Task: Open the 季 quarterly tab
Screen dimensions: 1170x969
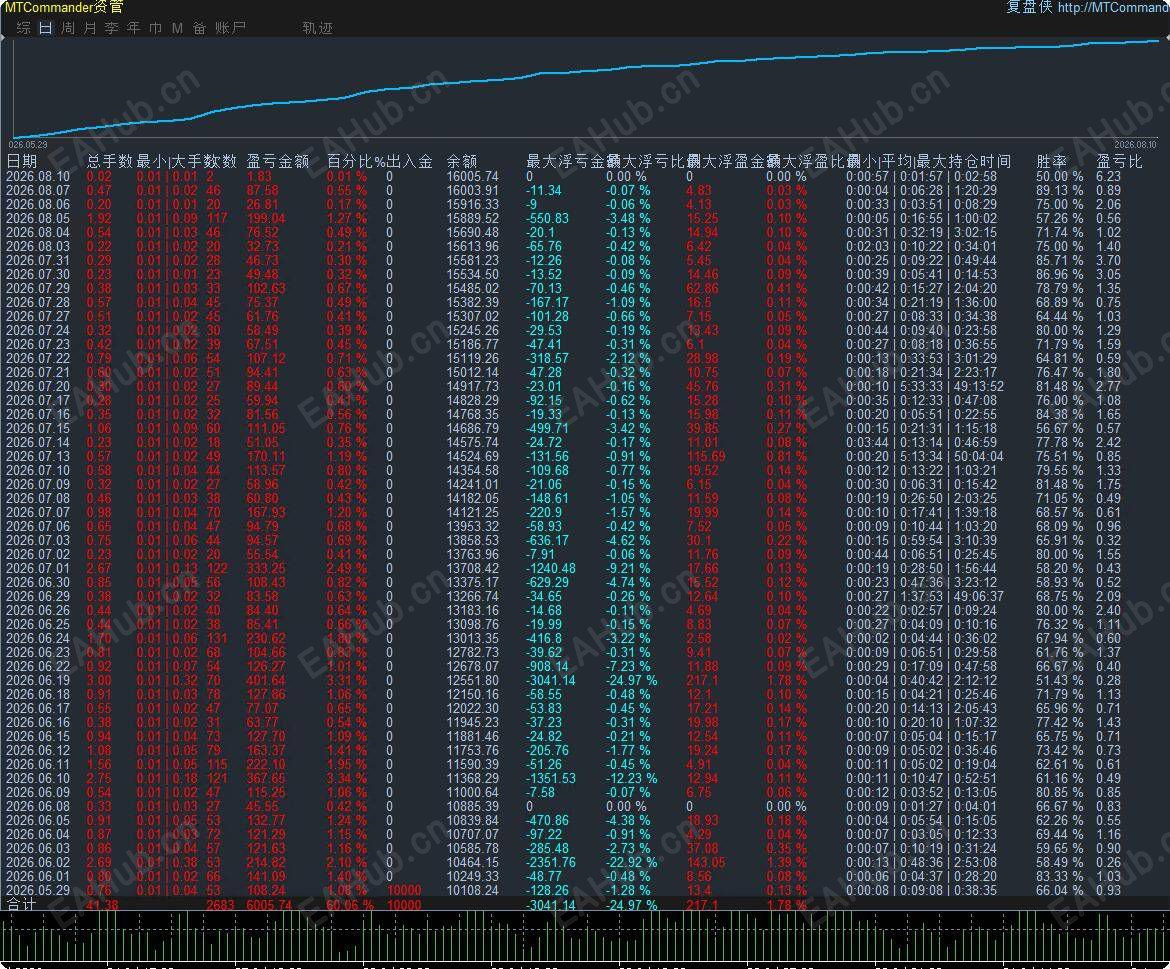Action: (112, 28)
